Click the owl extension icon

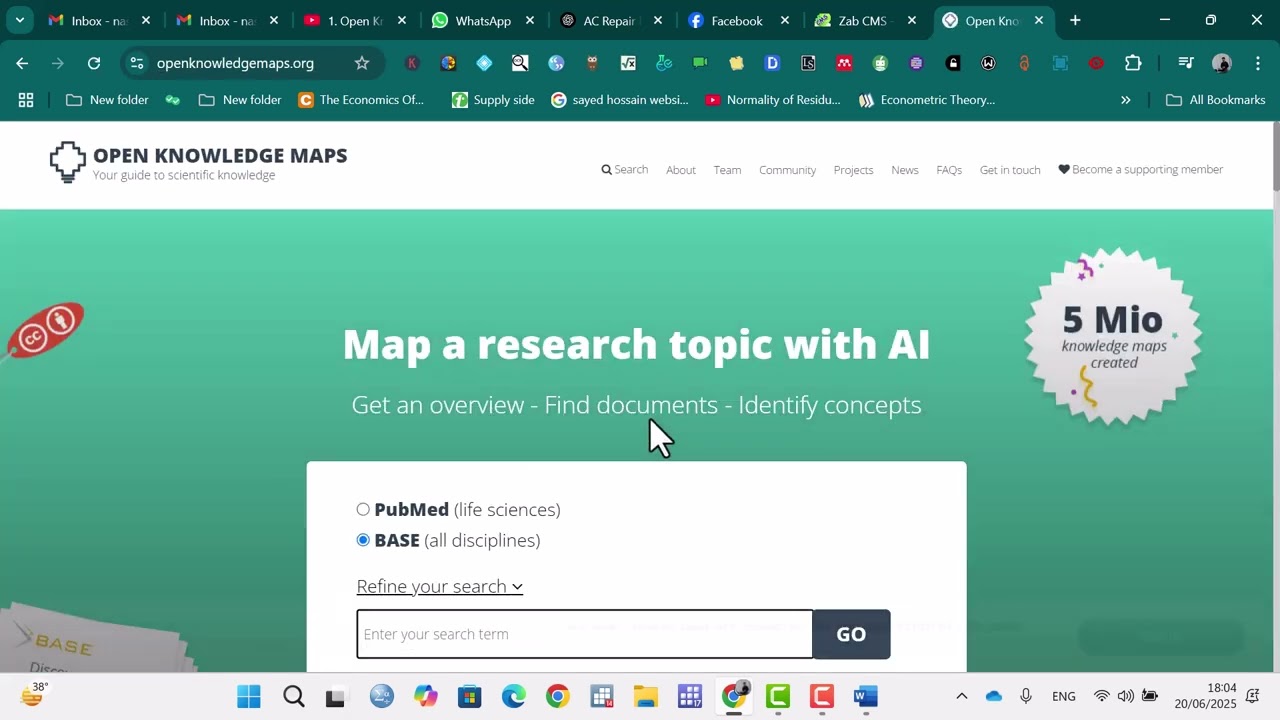pyautogui.click(x=592, y=63)
